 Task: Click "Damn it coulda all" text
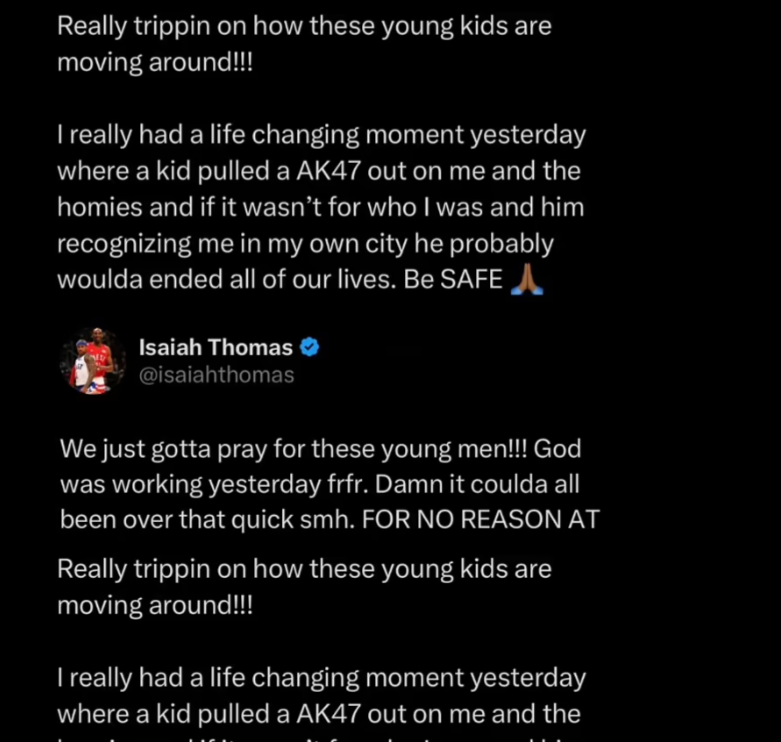483,484
